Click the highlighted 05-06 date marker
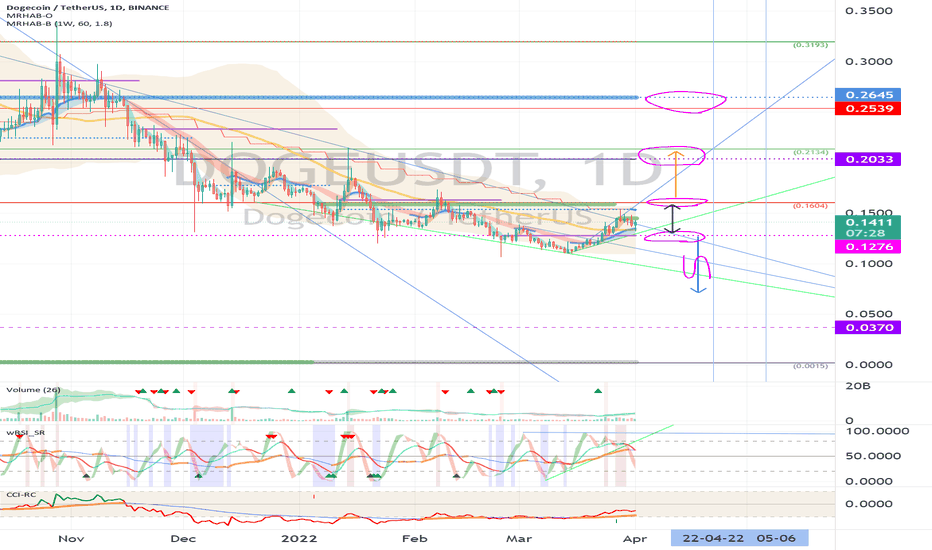 coord(776,538)
